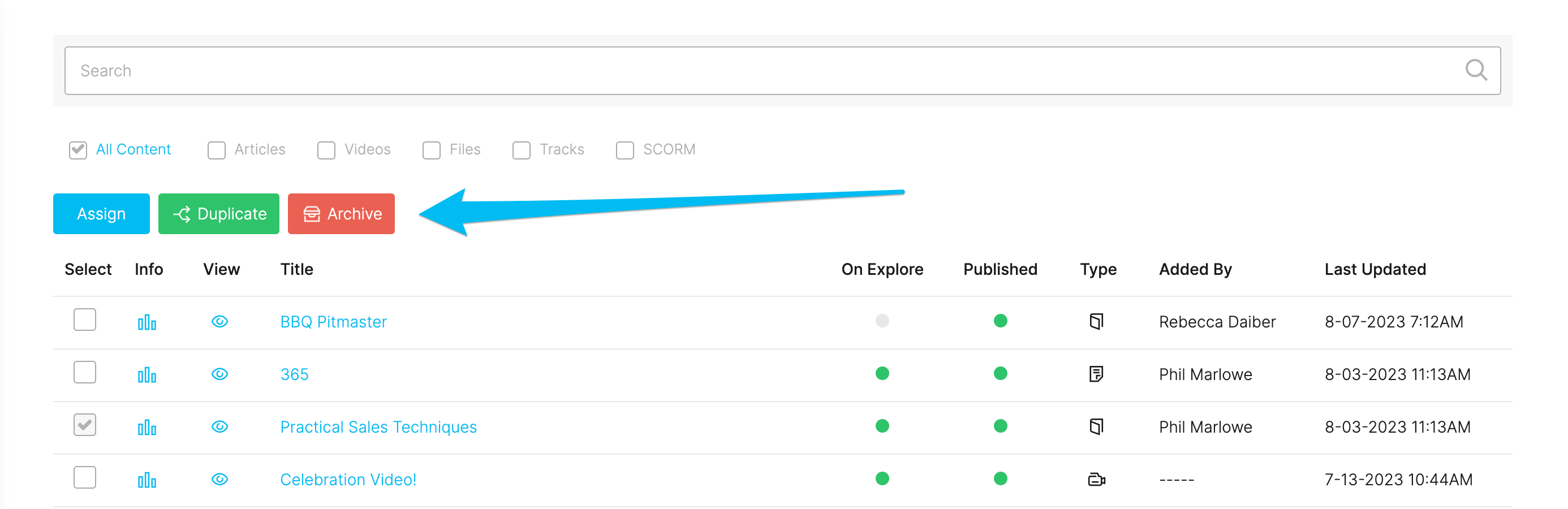Select the 365 row checkbox
Screen dimensions: 1568x509
pos(85,372)
